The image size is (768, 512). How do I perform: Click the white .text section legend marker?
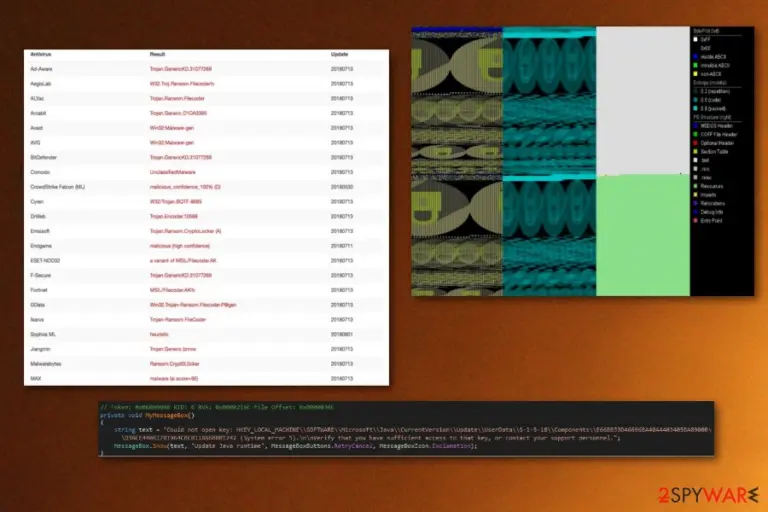click(696, 160)
